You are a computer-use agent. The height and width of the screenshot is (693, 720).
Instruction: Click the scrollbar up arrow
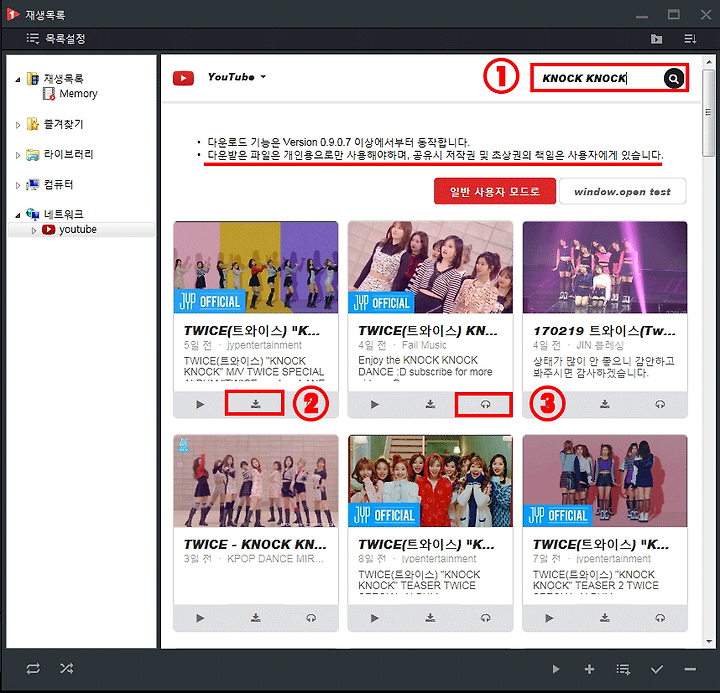(709, 62)
